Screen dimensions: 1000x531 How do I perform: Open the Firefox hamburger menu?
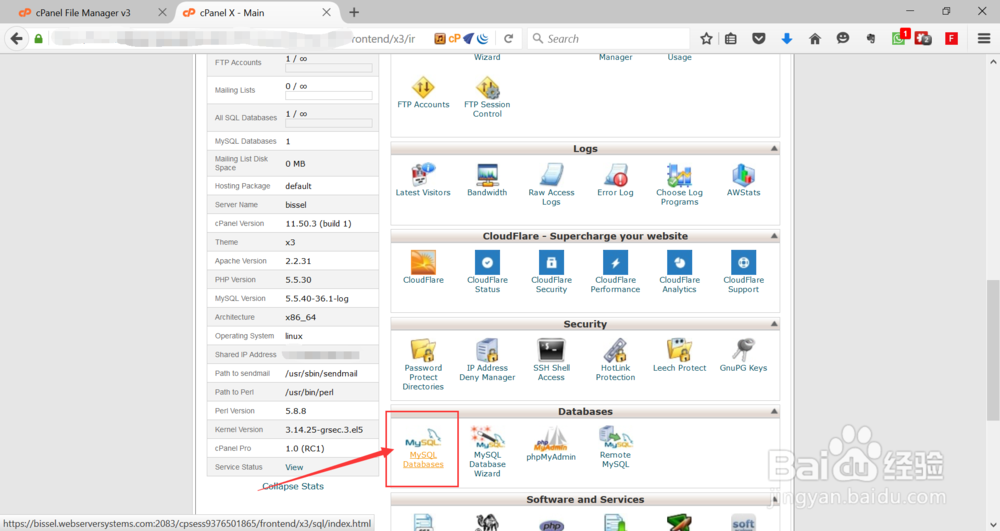pyautogui.click(x=984, y=39)
